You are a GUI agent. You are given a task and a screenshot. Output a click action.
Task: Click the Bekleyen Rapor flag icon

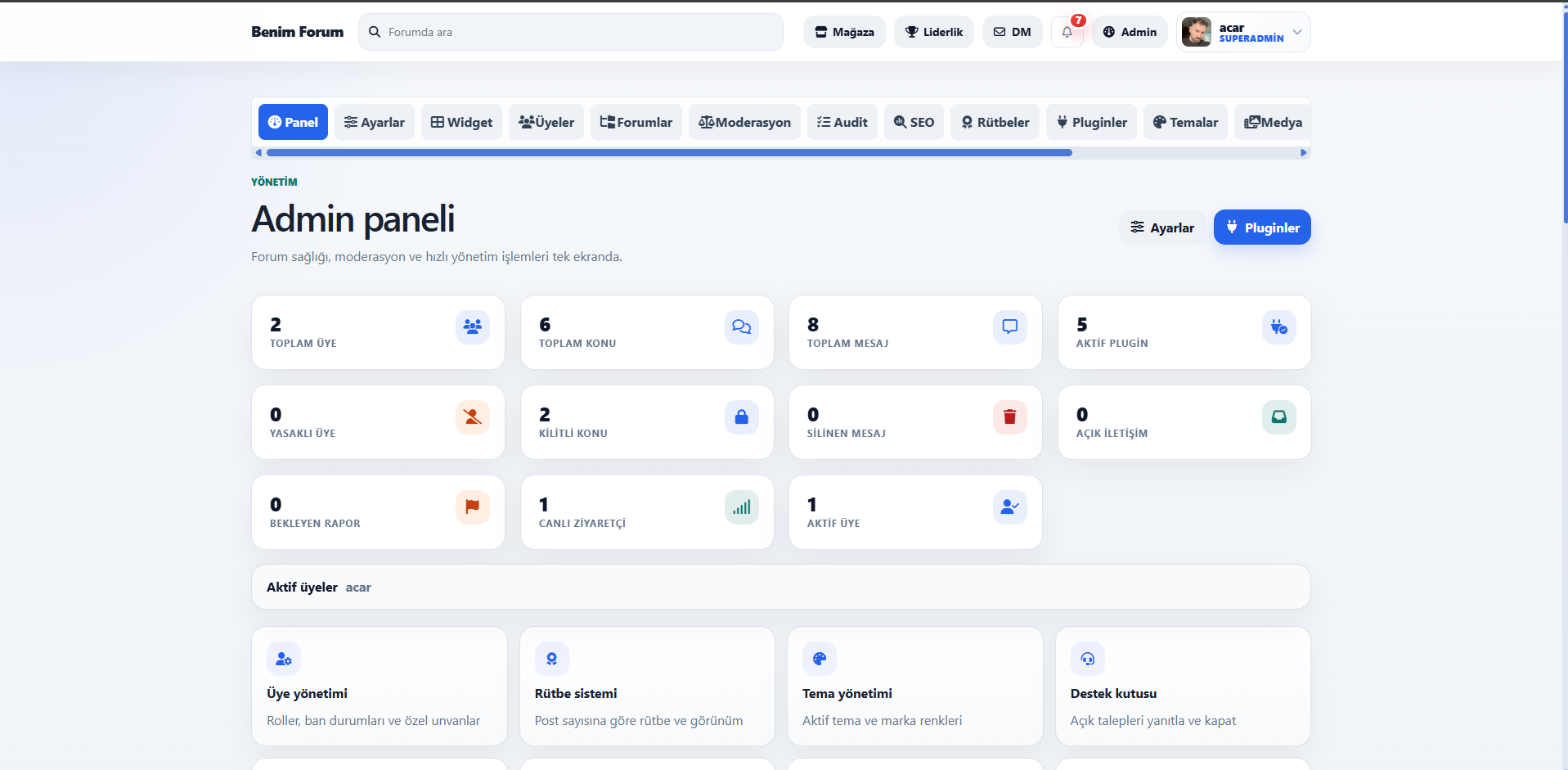[472, 507]
